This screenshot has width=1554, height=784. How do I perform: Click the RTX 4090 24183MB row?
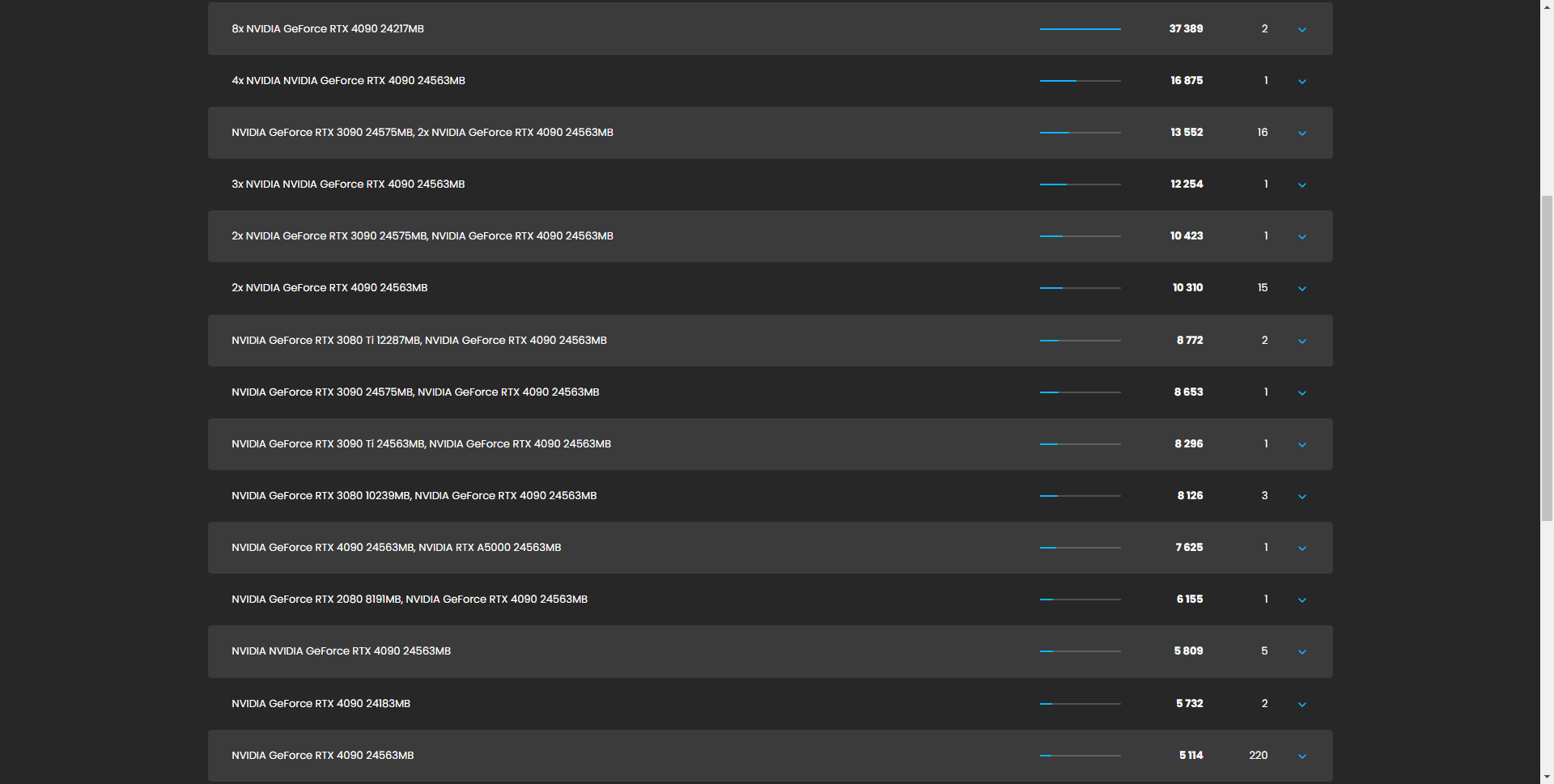pyautogui.click(x=321, y=704)
